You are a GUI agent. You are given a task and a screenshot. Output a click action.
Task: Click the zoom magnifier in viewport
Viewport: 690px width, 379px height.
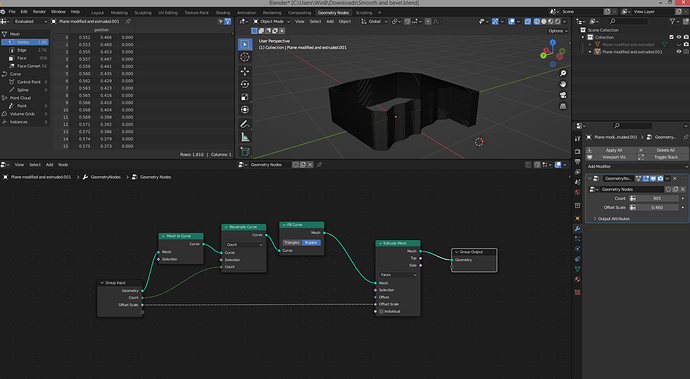point(563,73)
